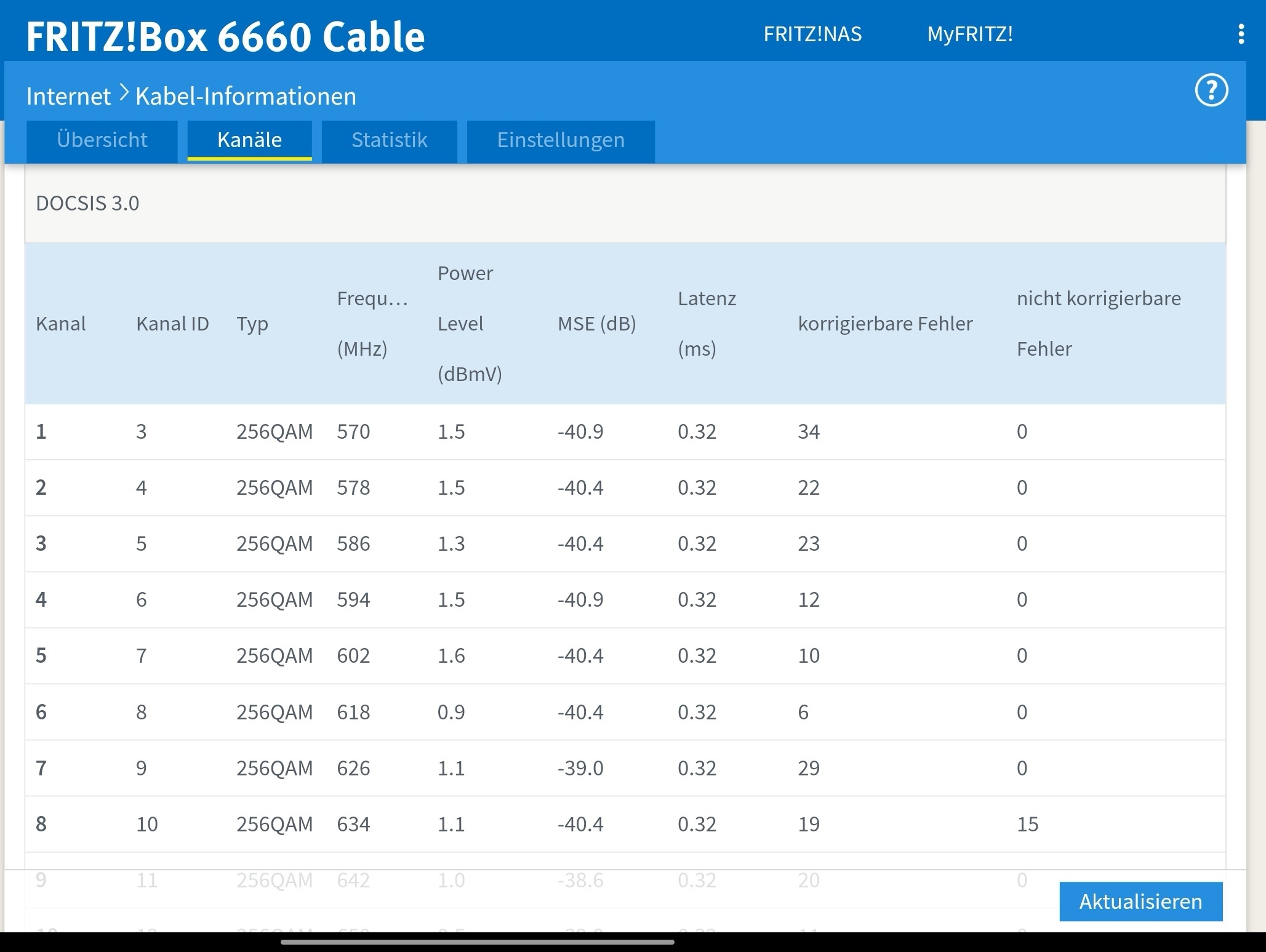Image resolution: width=1266 pixels, height=952 pixels.
Task: Click the latency 0.32 in channel 4 row
Action: 697,600
